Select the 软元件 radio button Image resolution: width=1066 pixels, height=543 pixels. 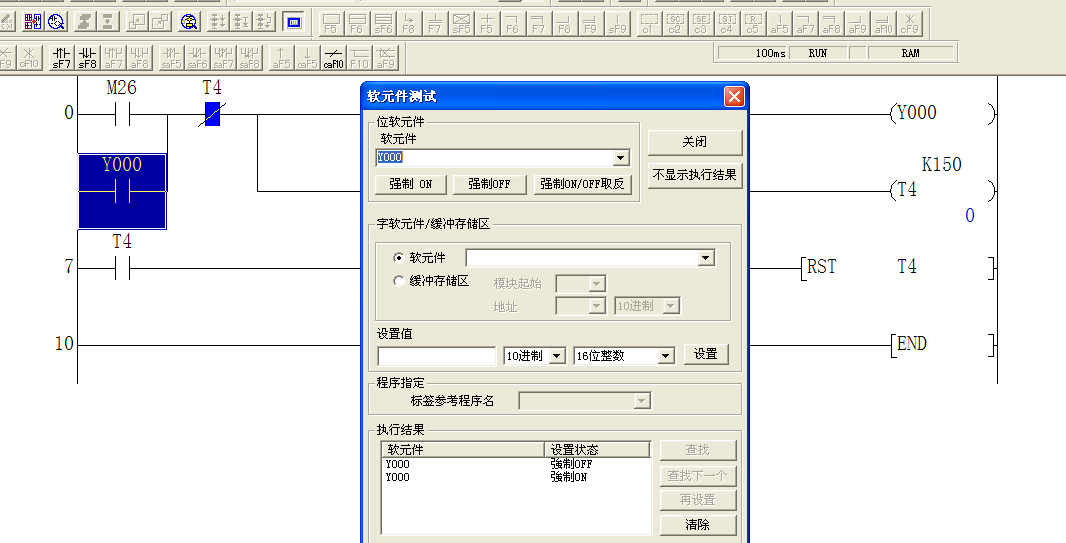(x=400, y=258)
